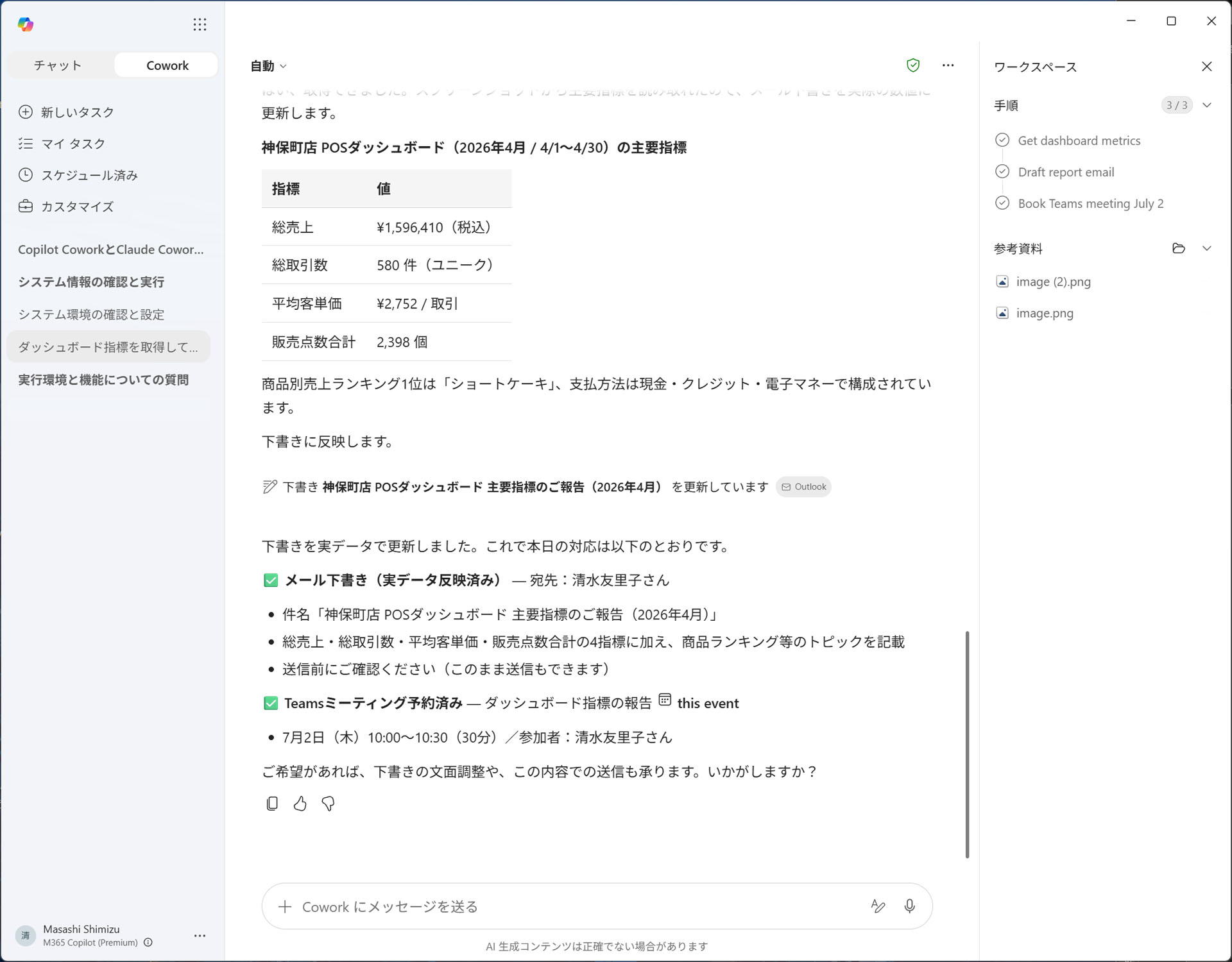Open the Copilot CoworkとClaude Cowor... conversation

pyautogui.click(x=110, y=249)
